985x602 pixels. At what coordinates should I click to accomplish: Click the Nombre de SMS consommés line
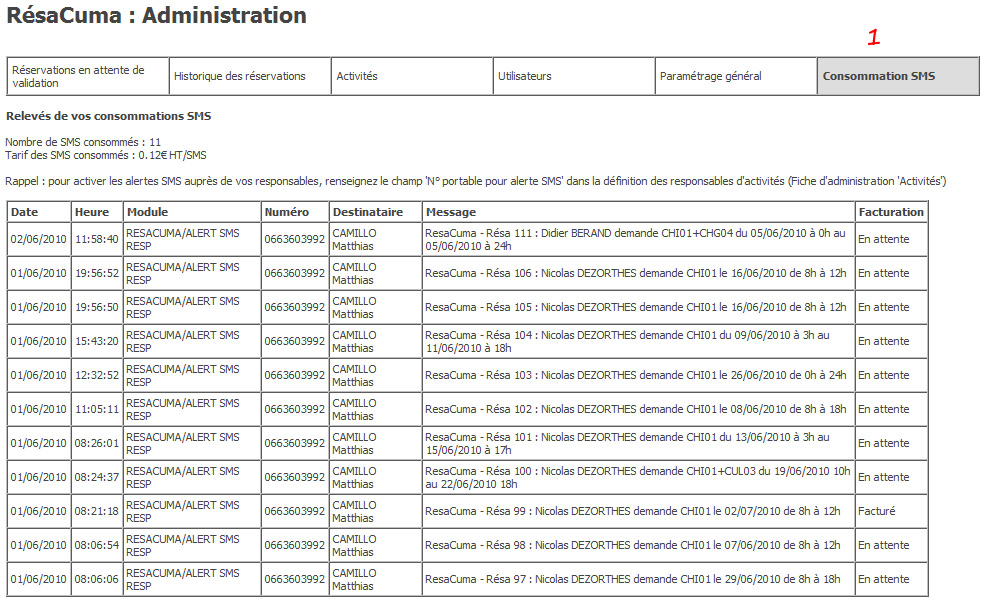coord(83,142)
